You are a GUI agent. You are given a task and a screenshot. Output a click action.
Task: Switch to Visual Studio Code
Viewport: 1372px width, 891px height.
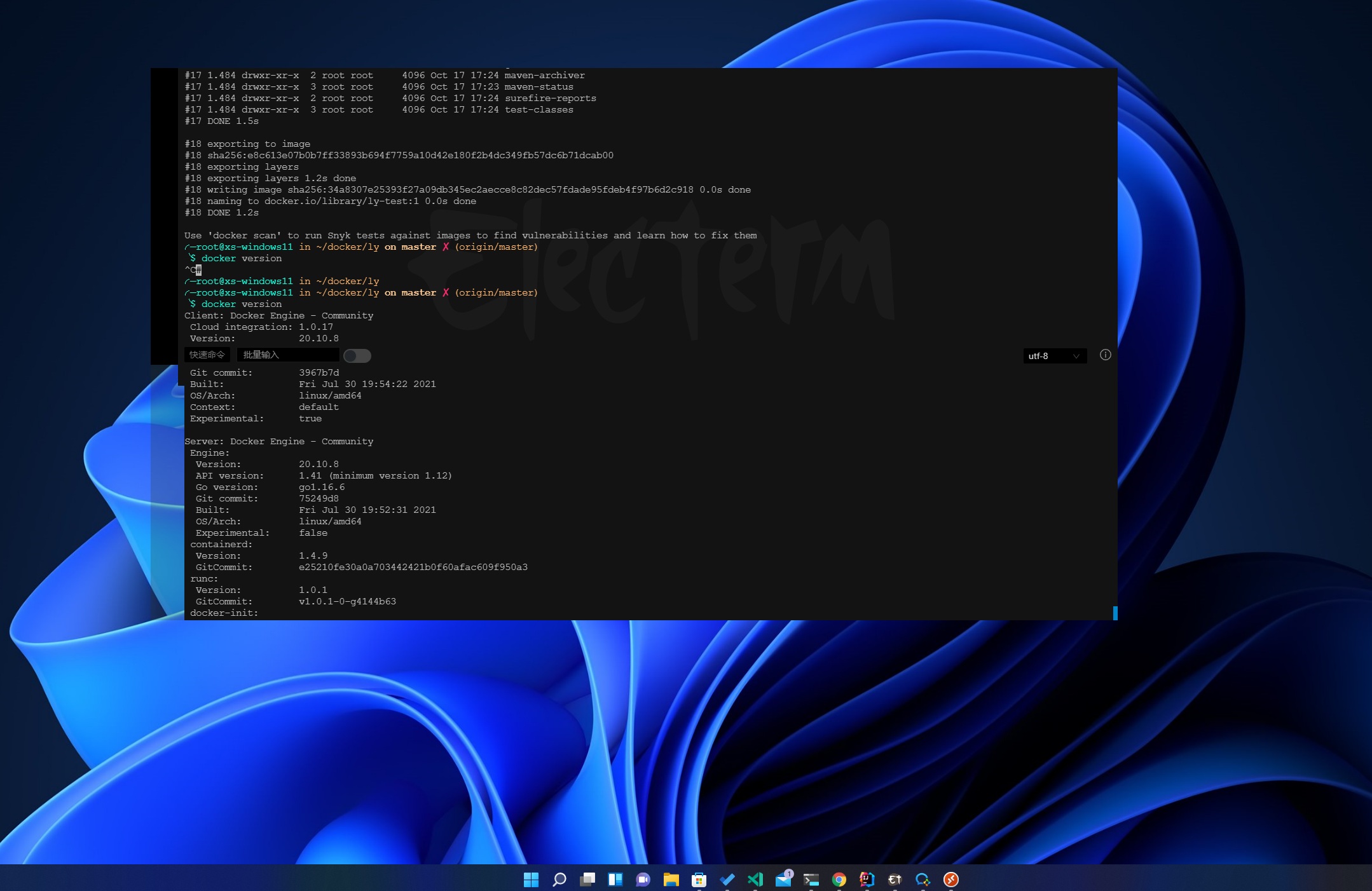[755, 880]
